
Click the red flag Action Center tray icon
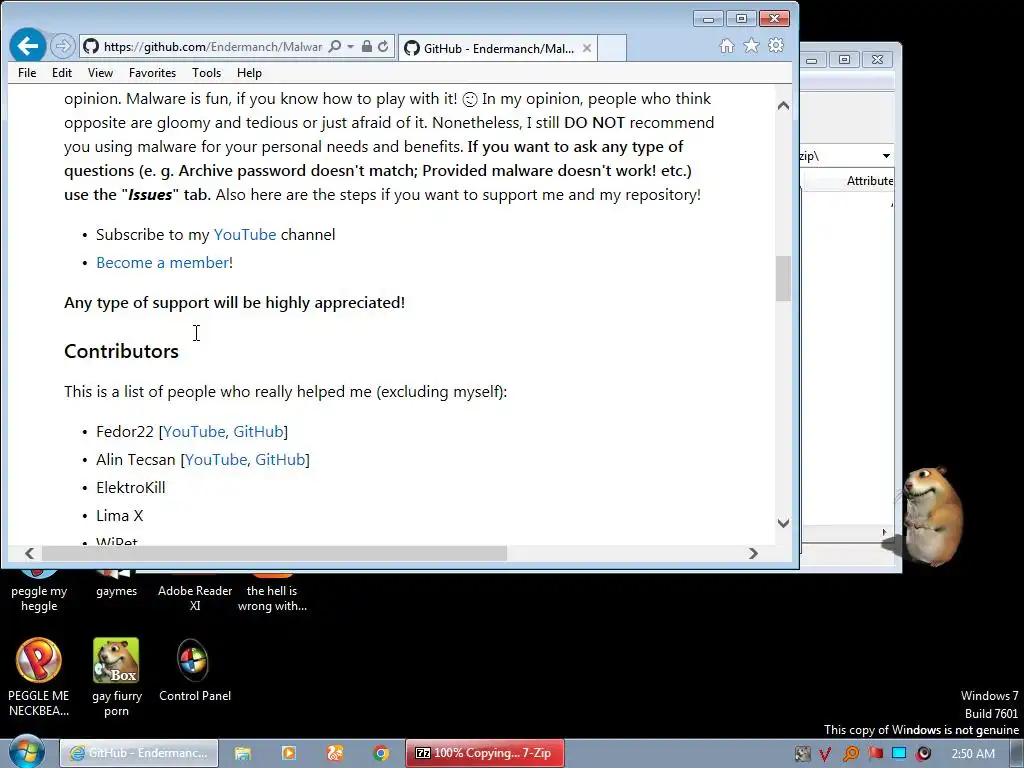pyautogui.click(x=875, y=754)
